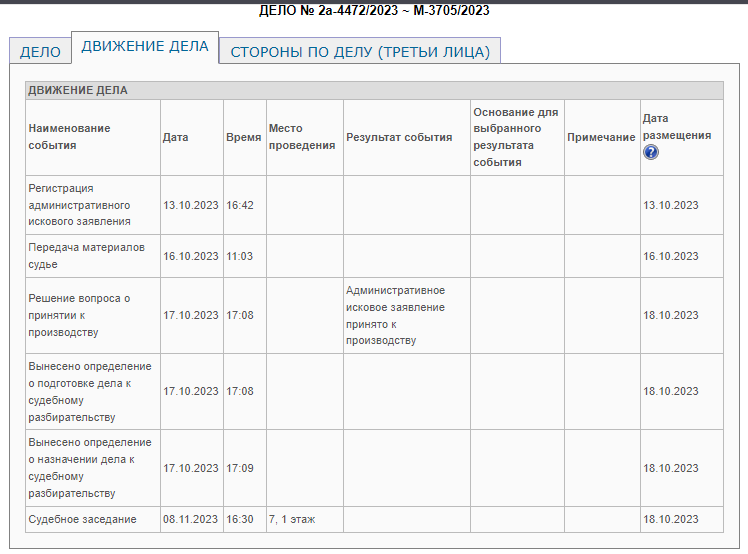Click the time 16:42
This screenshot has width=748, height=554.
point(239,205)
